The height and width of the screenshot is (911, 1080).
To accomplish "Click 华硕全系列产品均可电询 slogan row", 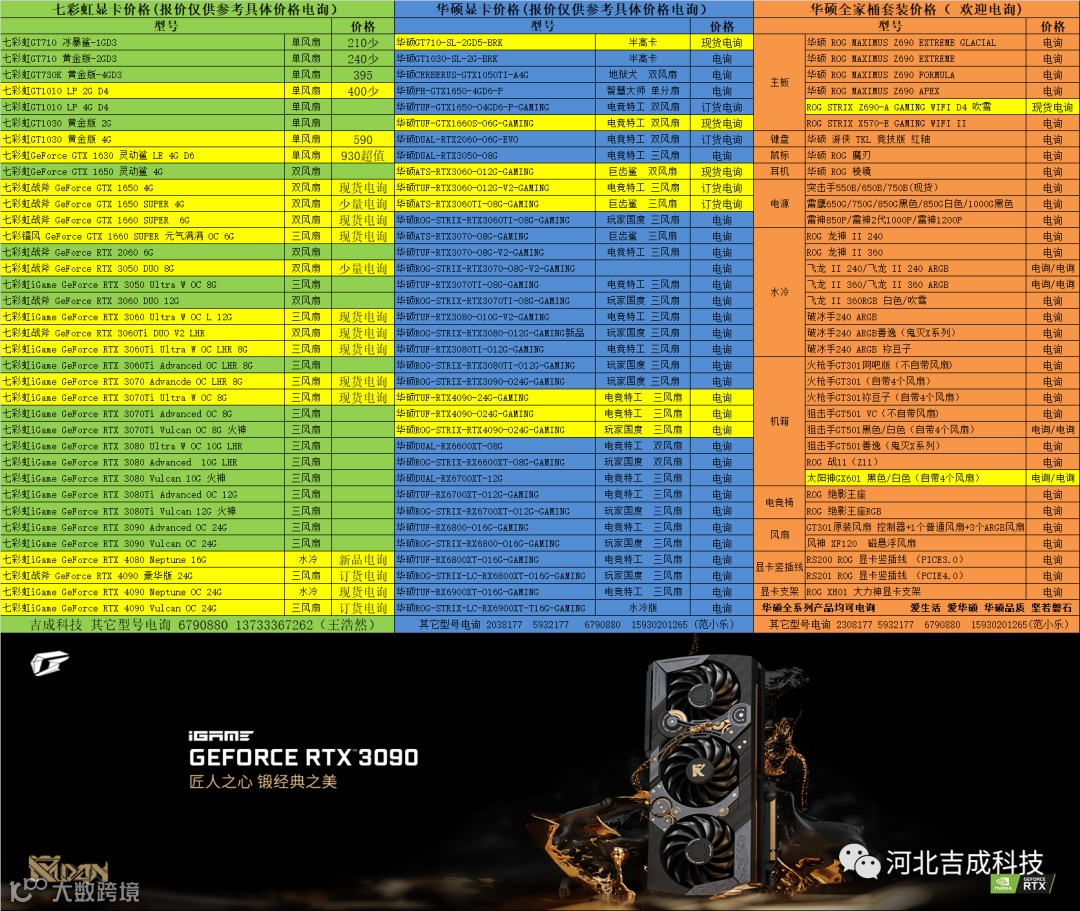I will [917, 608].
